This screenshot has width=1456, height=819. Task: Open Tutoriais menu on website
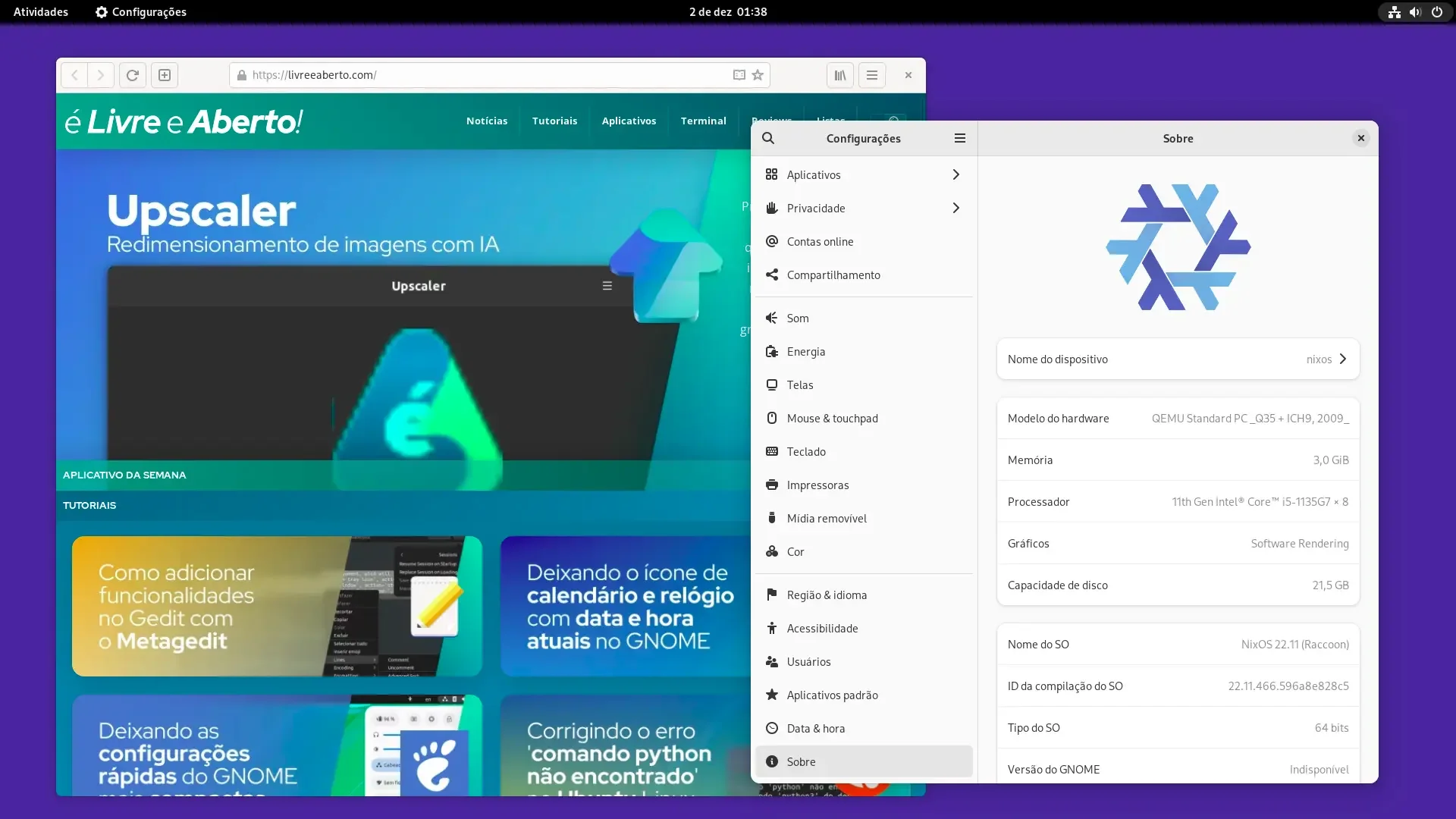554,121
